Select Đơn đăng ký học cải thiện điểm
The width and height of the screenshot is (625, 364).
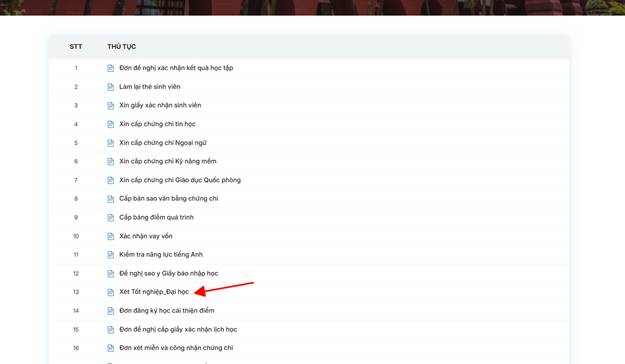click(x=167, y=311)
